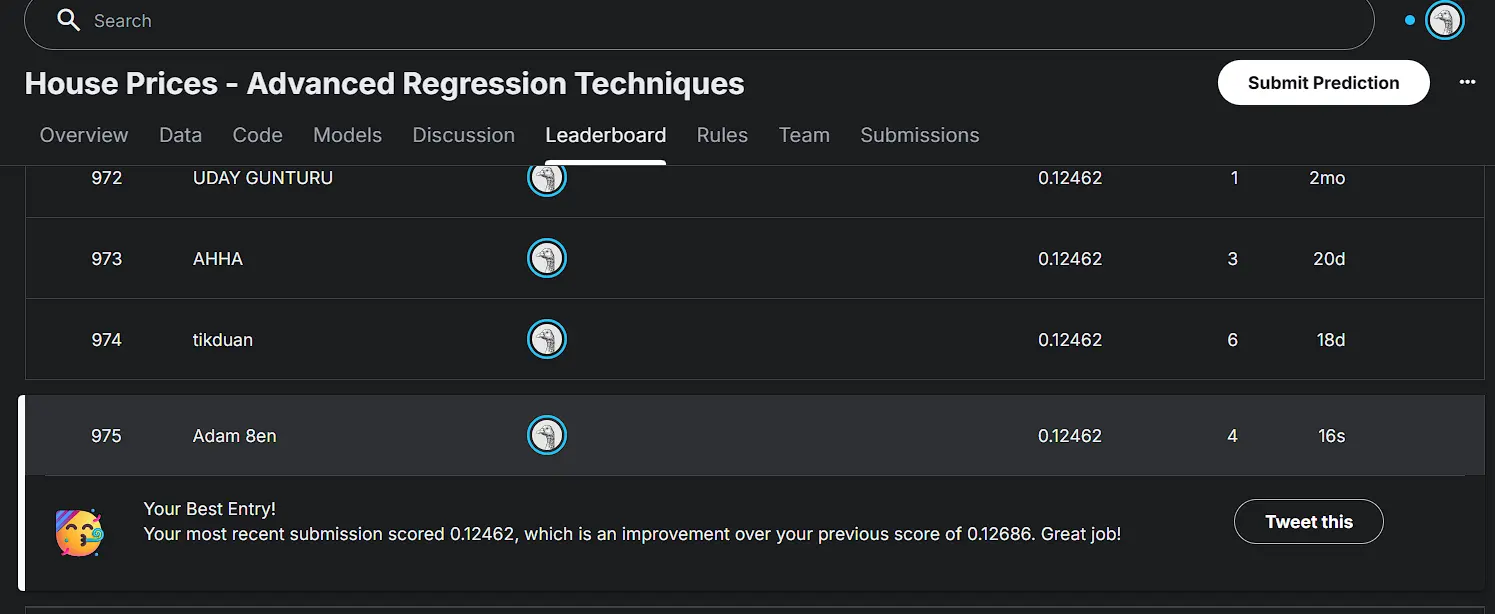Screen dimensions: 1495x614
Task: Open the tikduan leaderboard entry
Action: coord(222,340)
